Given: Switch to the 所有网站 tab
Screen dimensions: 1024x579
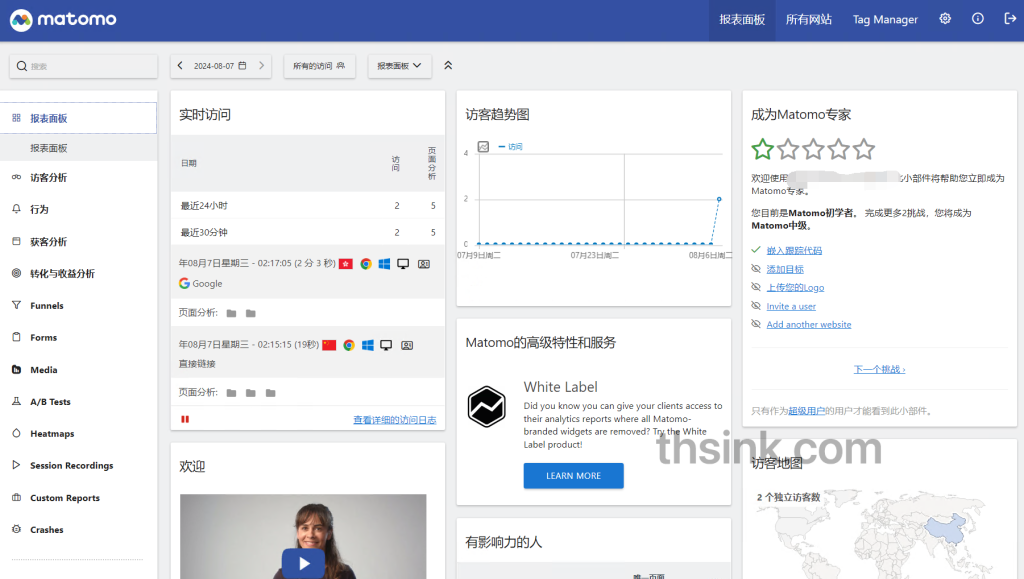Looking at the screenshot, I should [x=808, y=19].
